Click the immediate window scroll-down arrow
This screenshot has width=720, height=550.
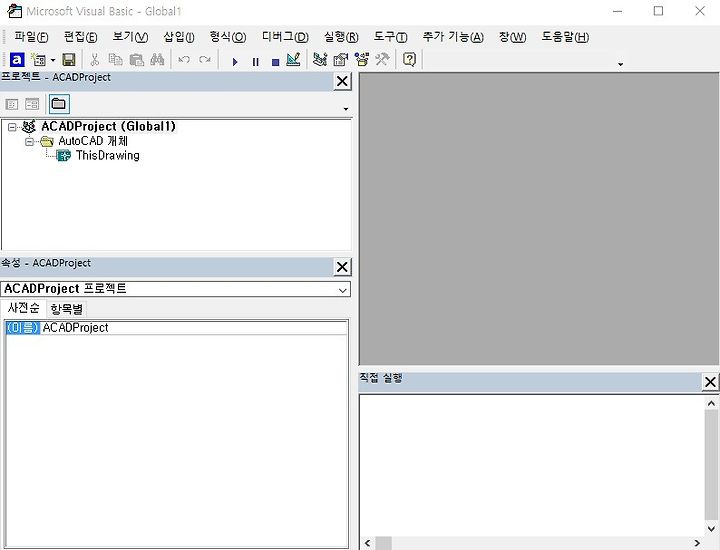(711, 528)
